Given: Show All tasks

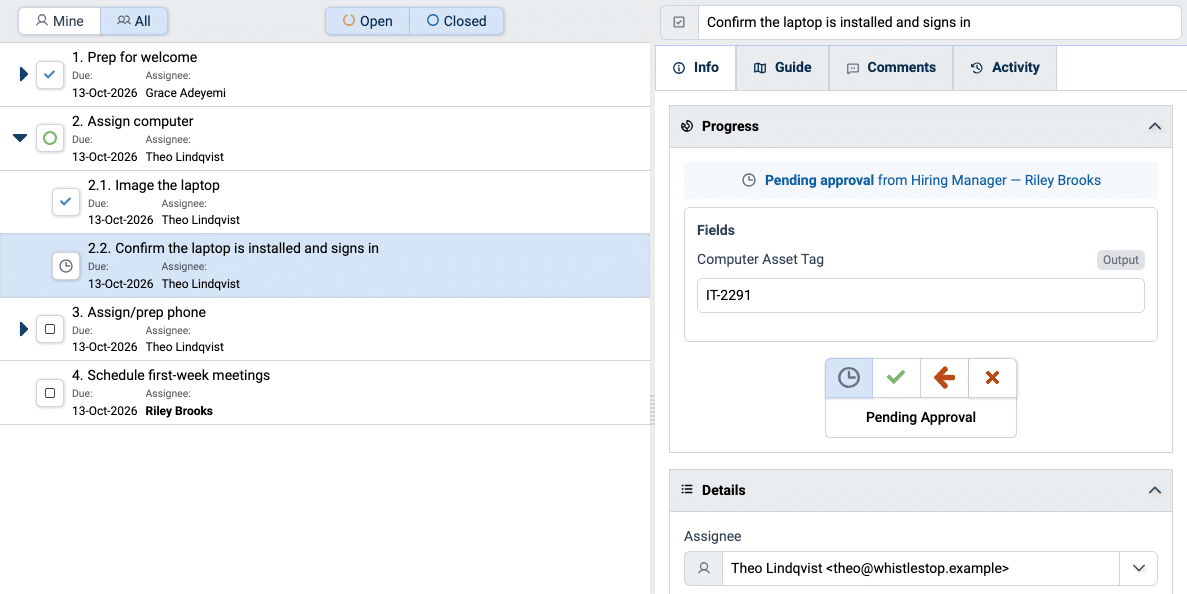Looking at the screenshot, I should click(134, 21).
